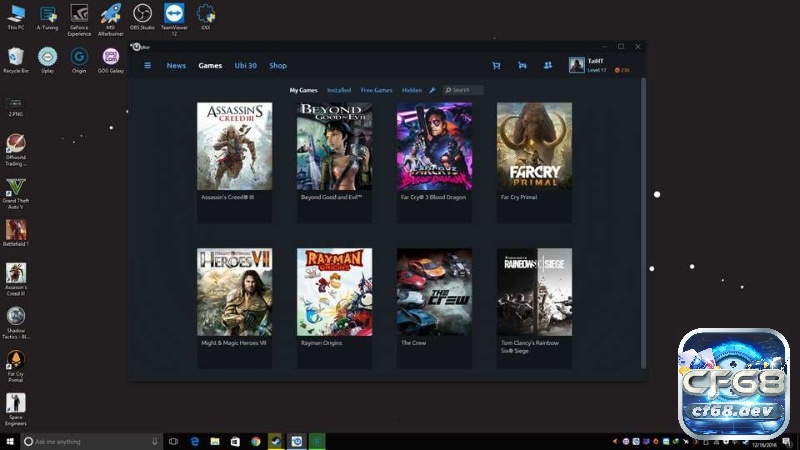The height and width of the screenshot is (450, 800).
Task: Open the News tab
Action: (176, 65)
